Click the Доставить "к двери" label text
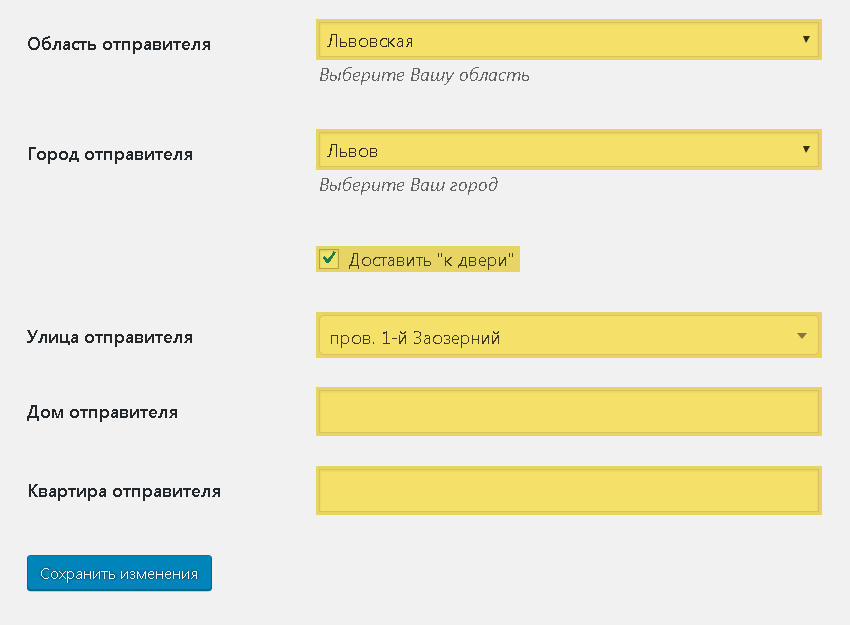 pyautogui.click(x=431, y=260)
